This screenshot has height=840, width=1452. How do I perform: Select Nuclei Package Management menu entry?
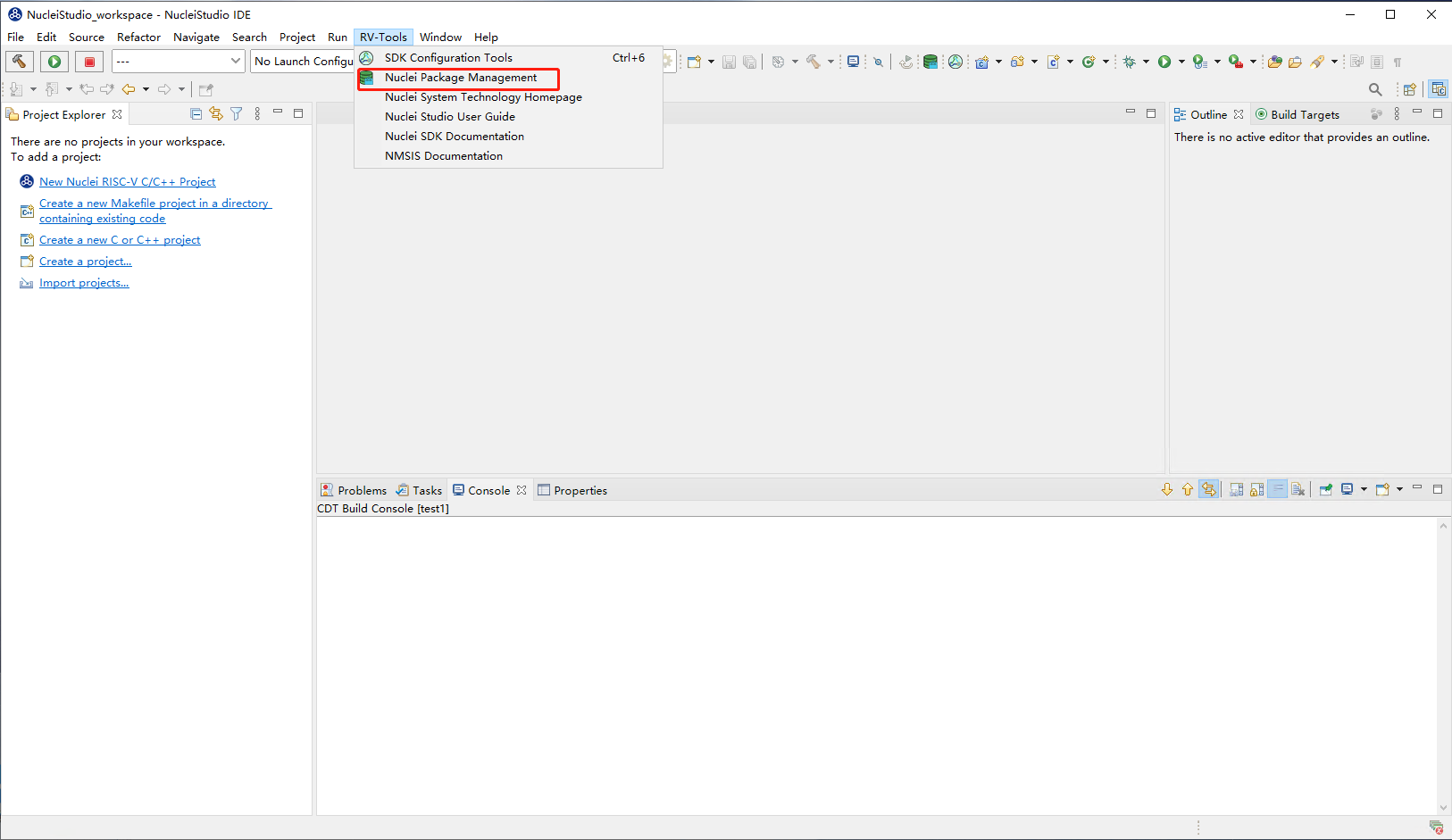(461, 78)
